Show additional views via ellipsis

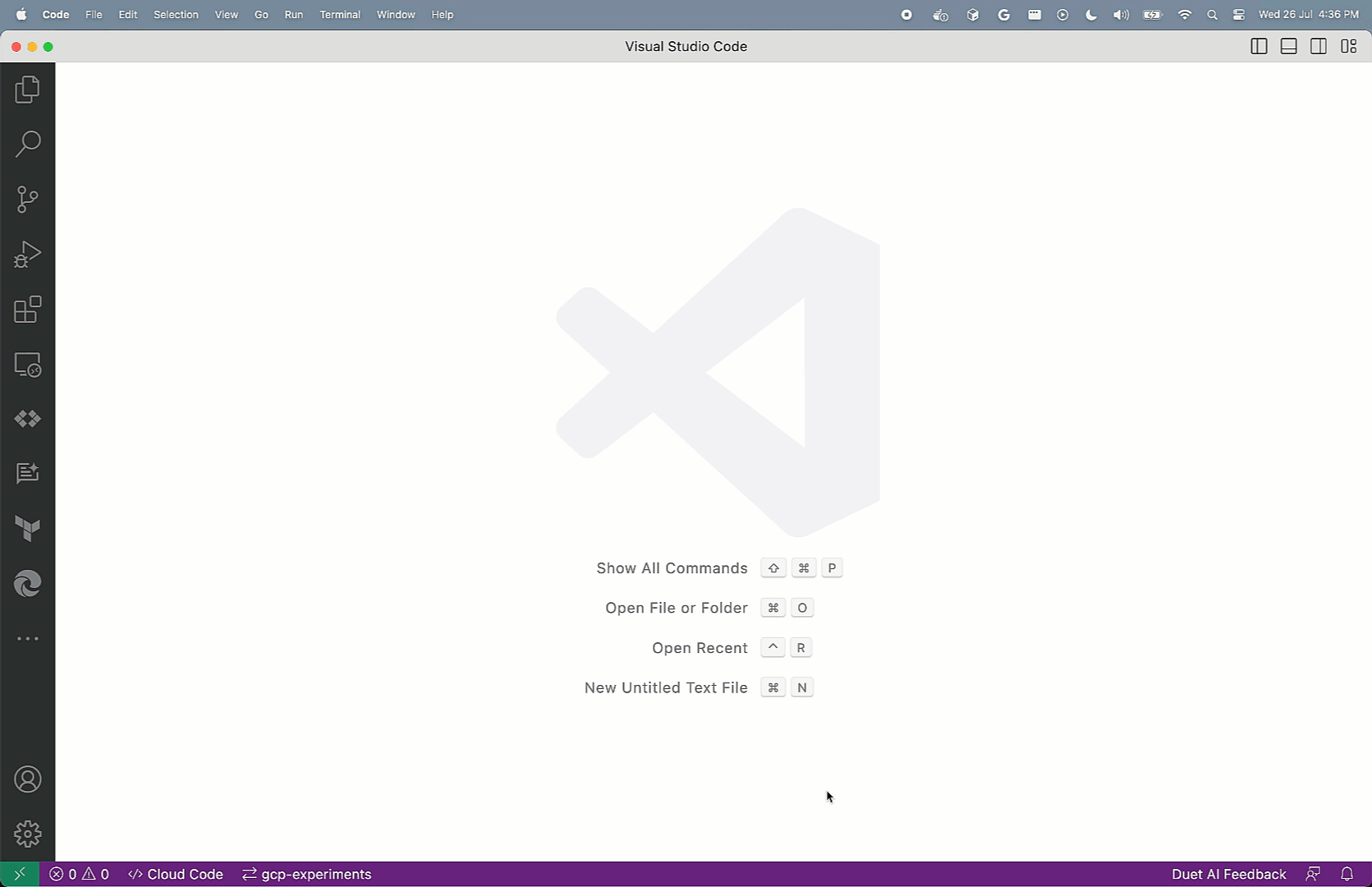27,638
